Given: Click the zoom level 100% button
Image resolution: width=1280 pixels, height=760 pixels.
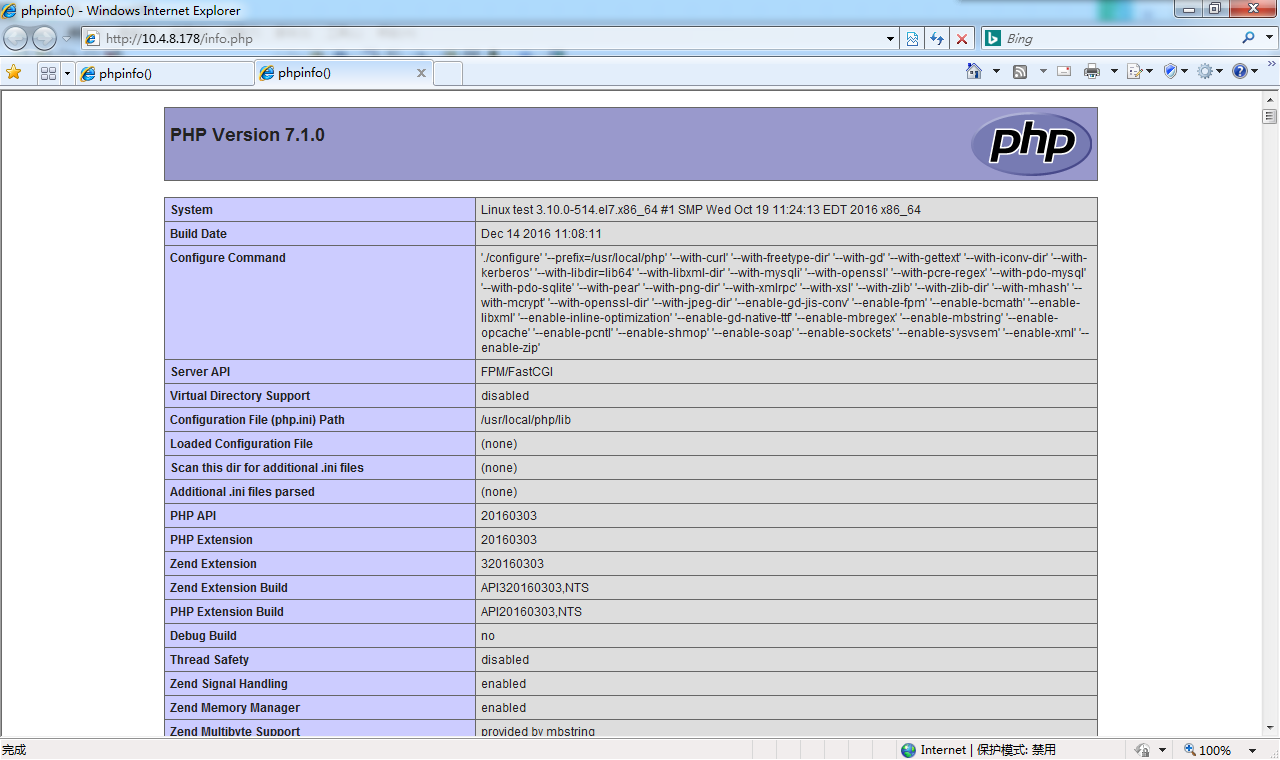Looking at the screenshot, I should pyautogui.click(x=1208, y=750).
